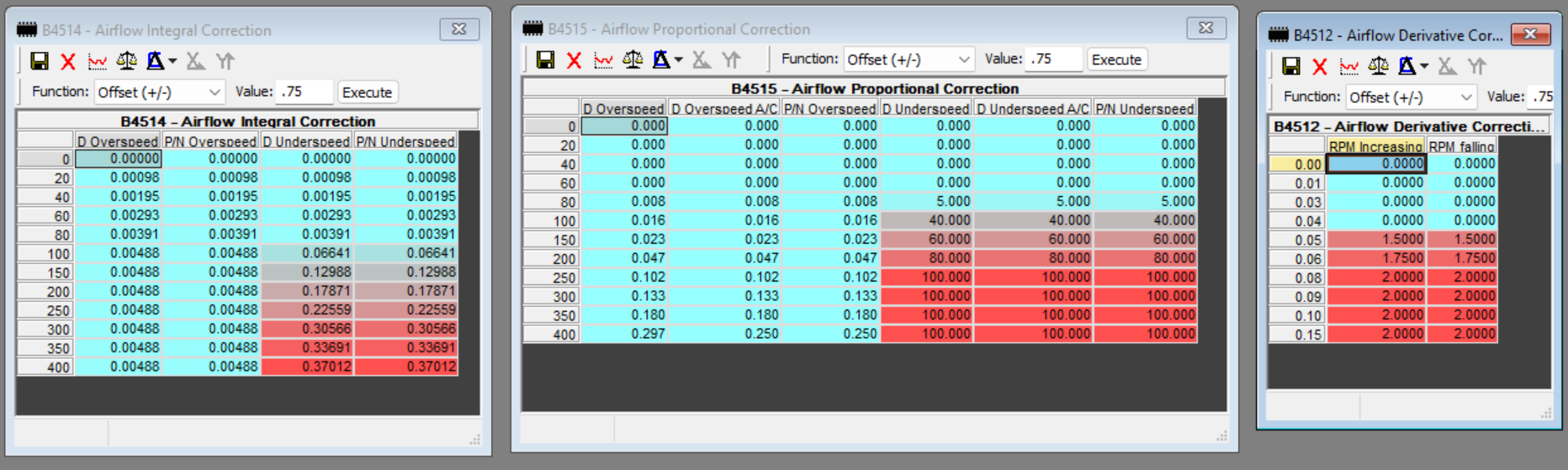
Task: Click the balance scale compare icon in B4515 window
Action: pos(633,60)
